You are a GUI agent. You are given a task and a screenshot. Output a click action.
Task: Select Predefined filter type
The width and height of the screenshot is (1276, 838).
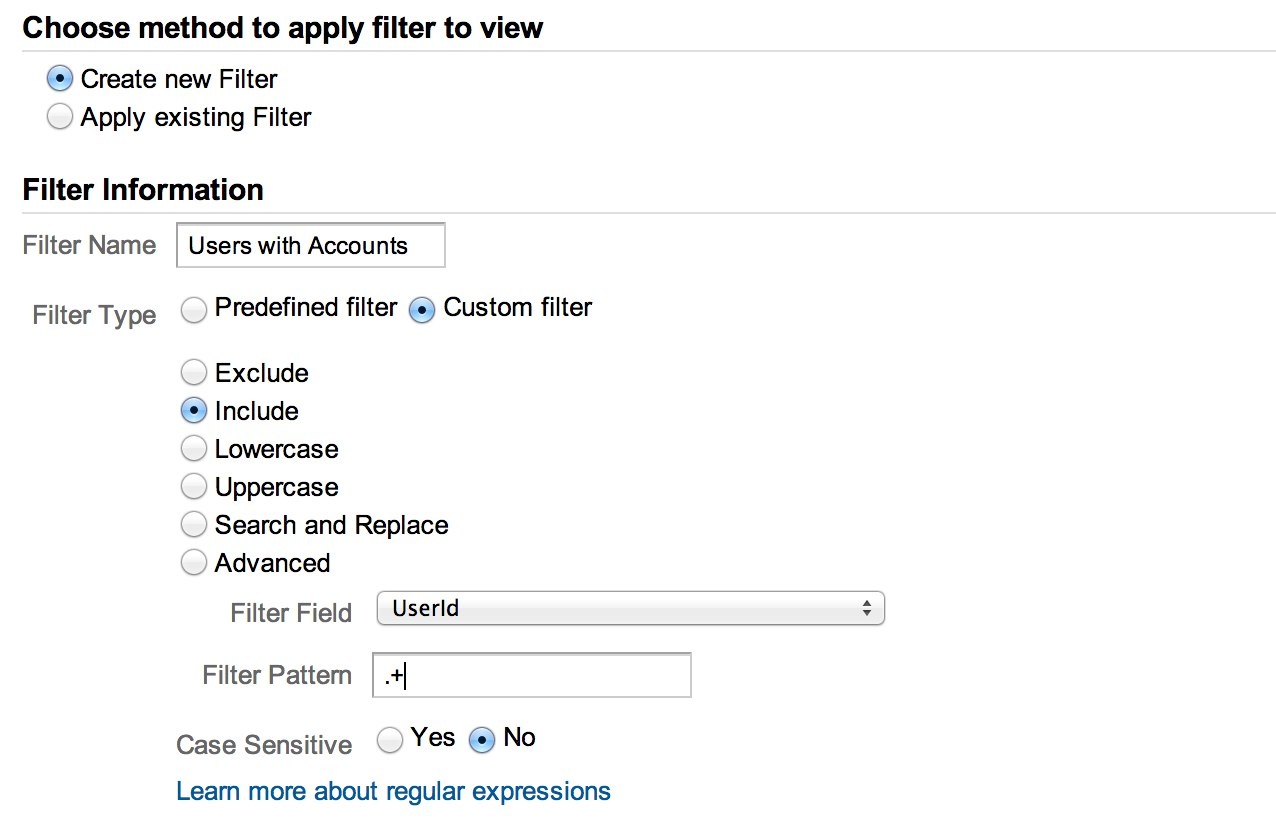tap(194, 310)
